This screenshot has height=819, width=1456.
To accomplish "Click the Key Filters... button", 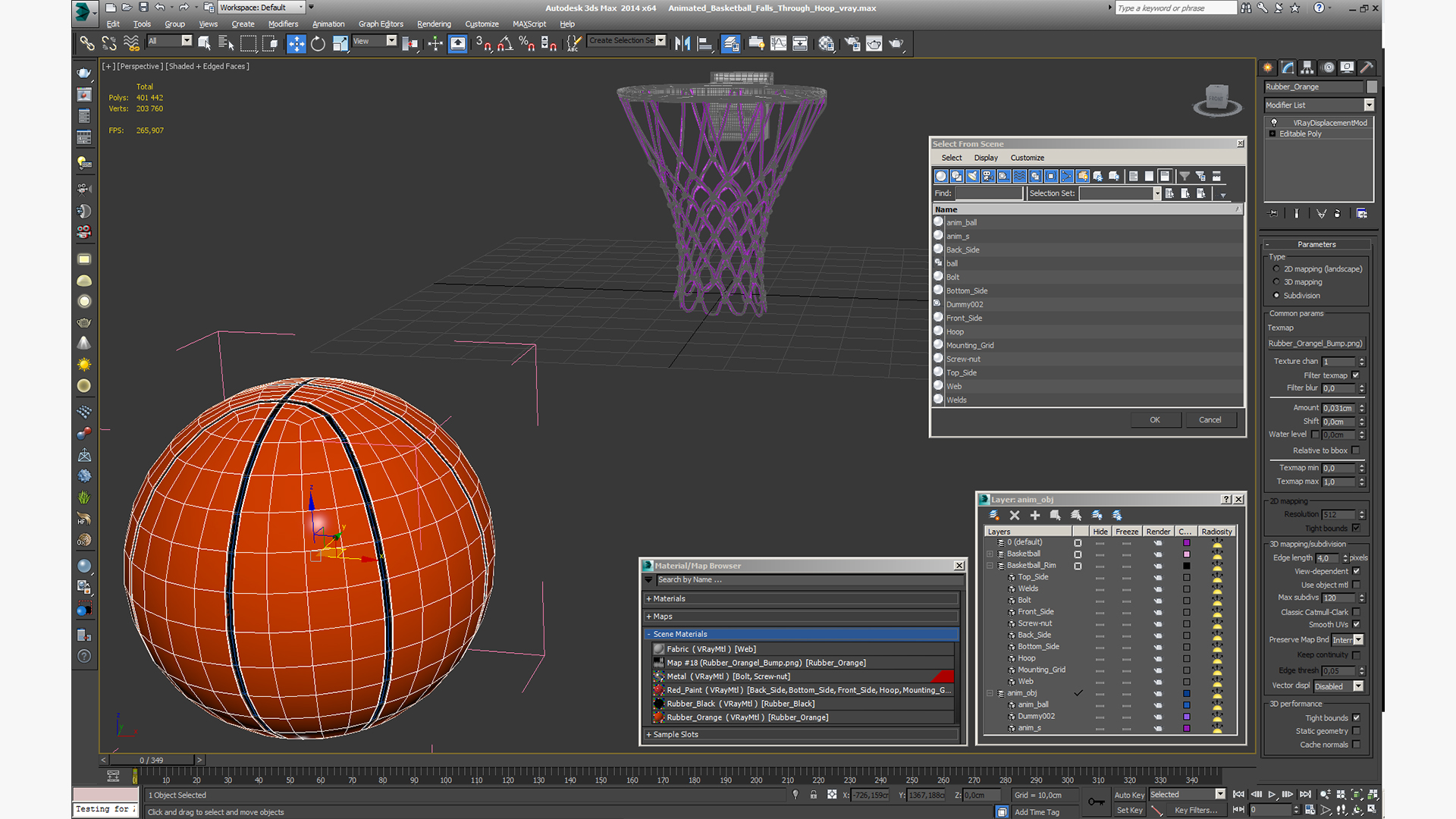I will tap(1196, 810).
